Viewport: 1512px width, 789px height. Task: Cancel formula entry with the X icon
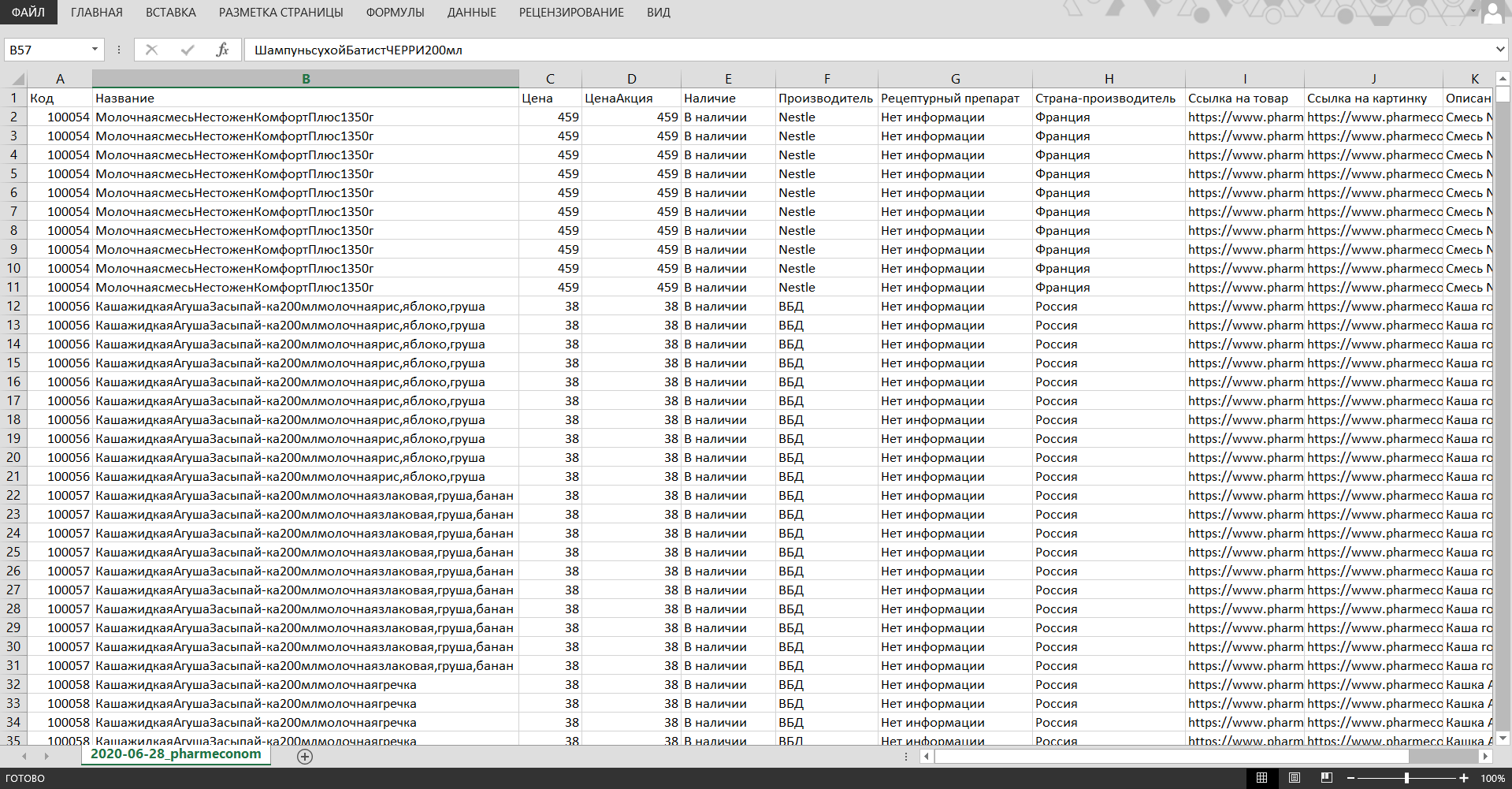point(152,50)
